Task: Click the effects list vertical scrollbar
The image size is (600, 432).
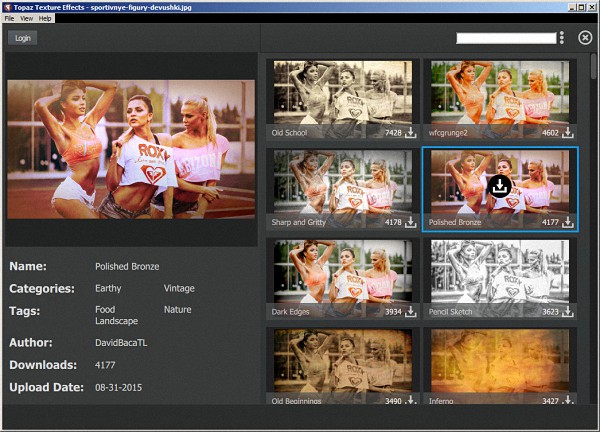Action: (593, 66)
